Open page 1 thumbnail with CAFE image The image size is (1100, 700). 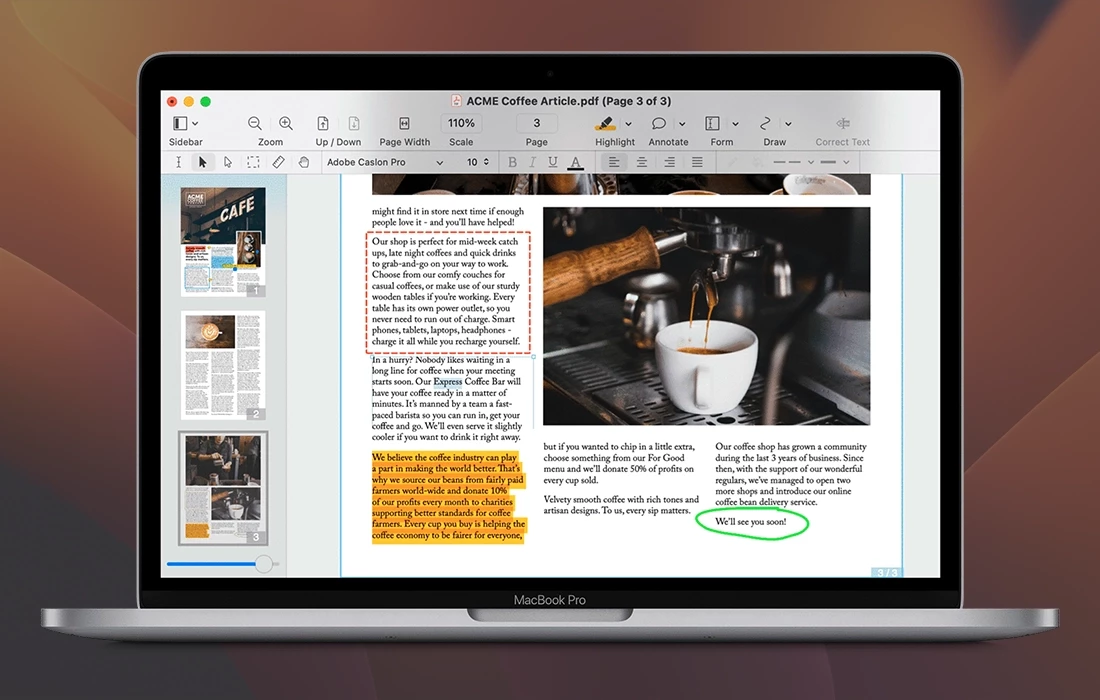(x=223, y=241)
